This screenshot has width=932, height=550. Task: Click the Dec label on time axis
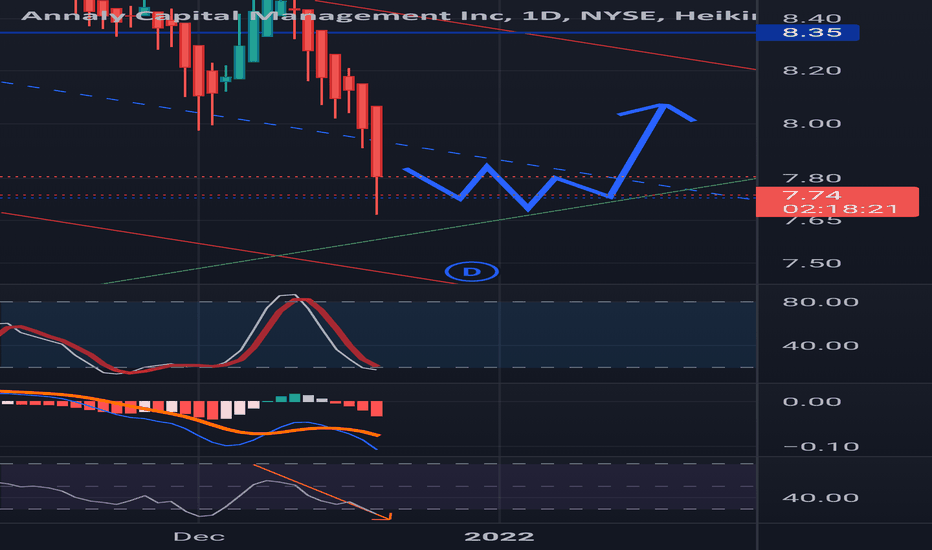coord(199,536)
